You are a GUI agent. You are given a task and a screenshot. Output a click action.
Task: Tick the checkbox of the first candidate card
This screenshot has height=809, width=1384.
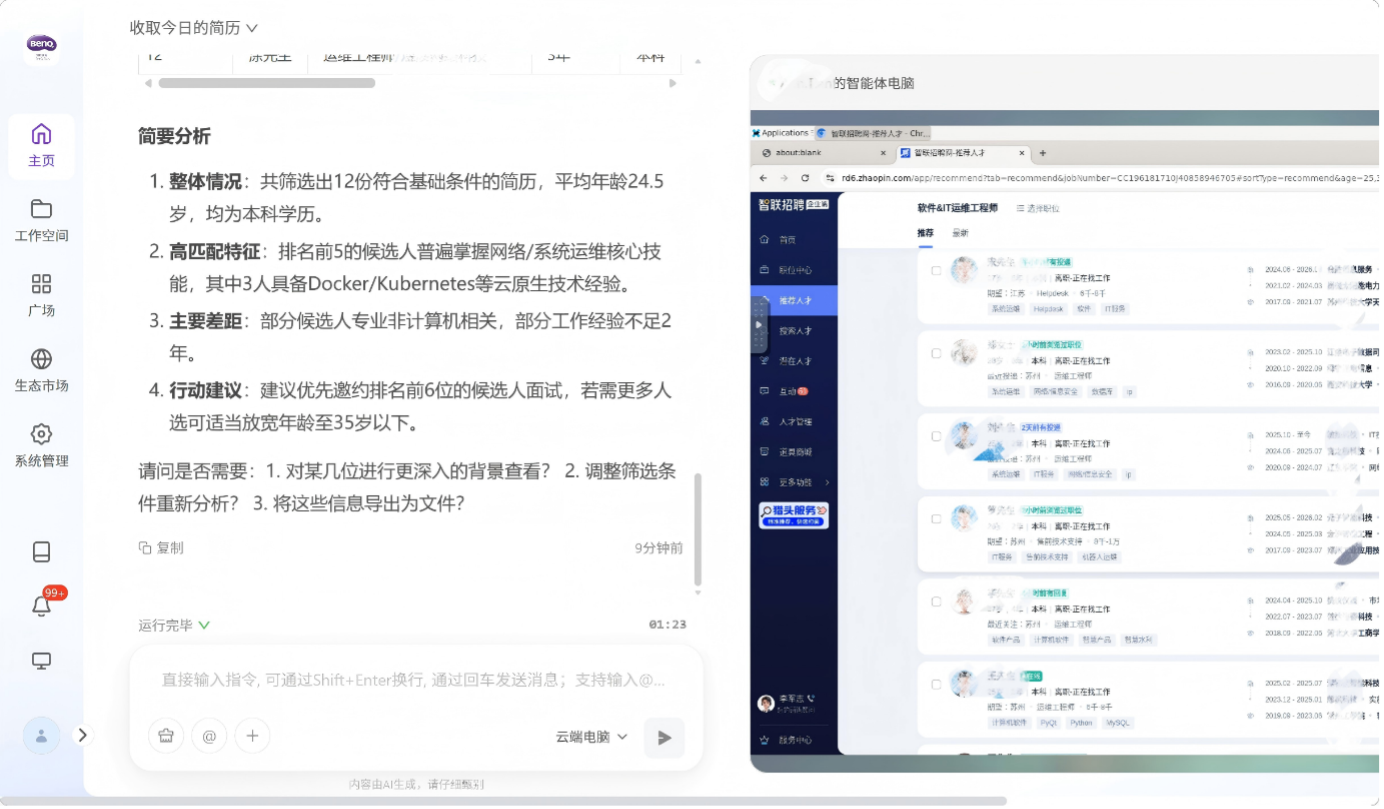tap(936, 270)
